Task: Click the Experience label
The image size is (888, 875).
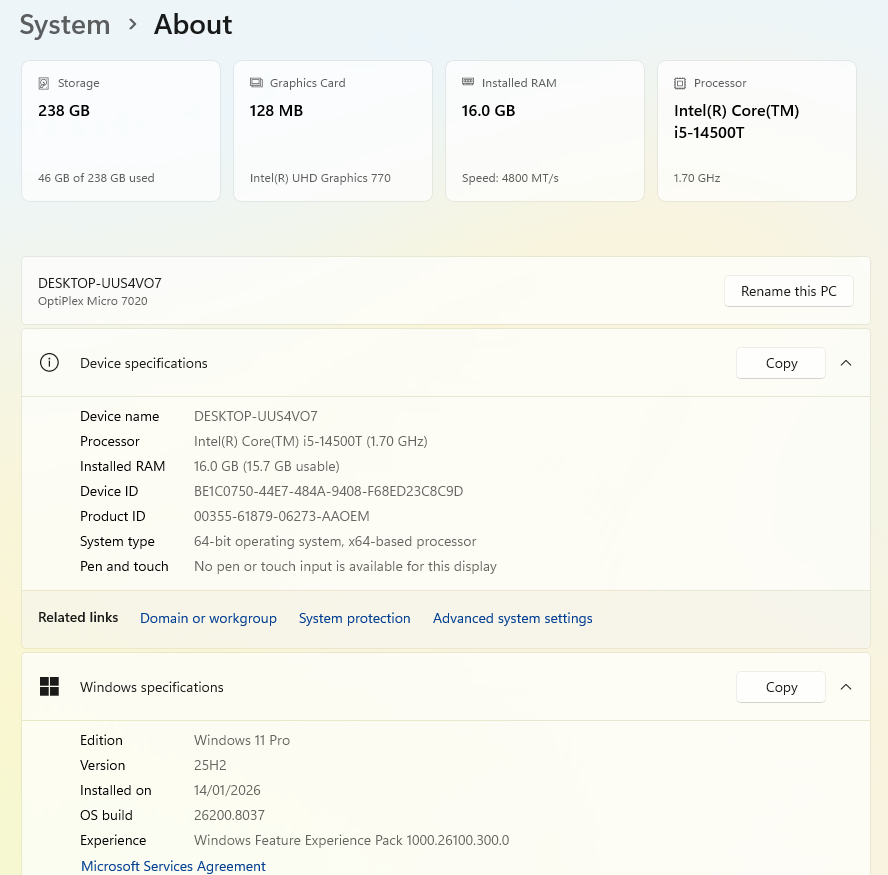Action: [113, 840]
